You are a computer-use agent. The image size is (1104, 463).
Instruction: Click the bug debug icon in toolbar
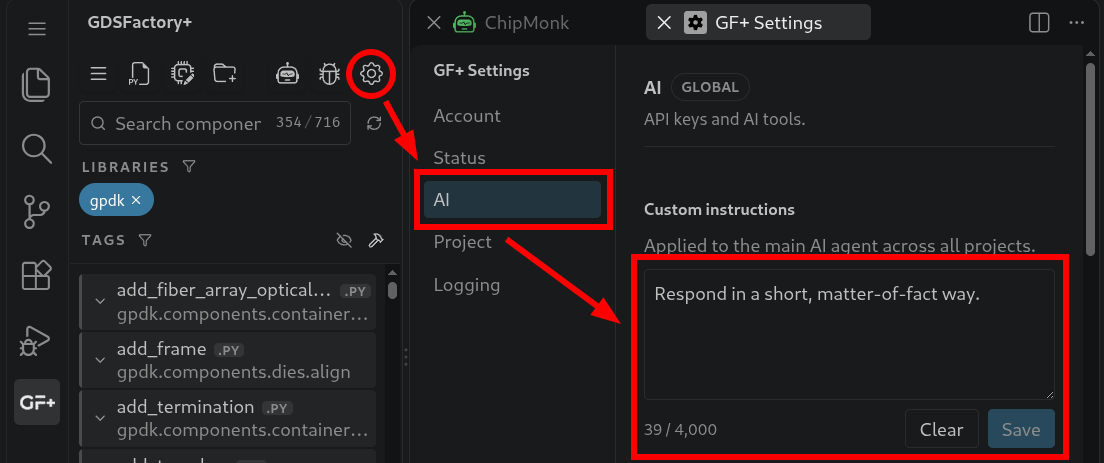(329, 74)
